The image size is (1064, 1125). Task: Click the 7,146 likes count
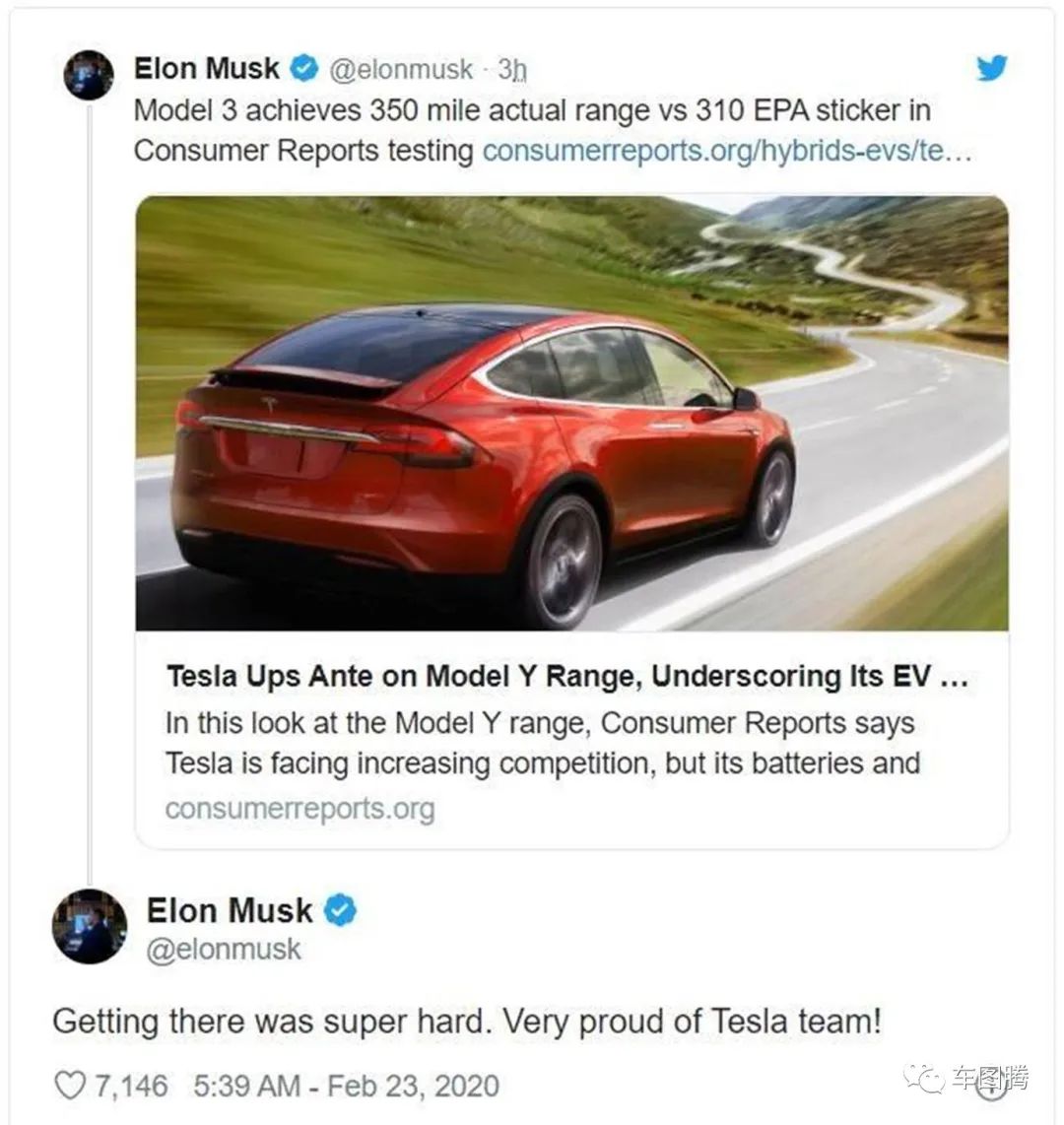tap(131, 1086)
